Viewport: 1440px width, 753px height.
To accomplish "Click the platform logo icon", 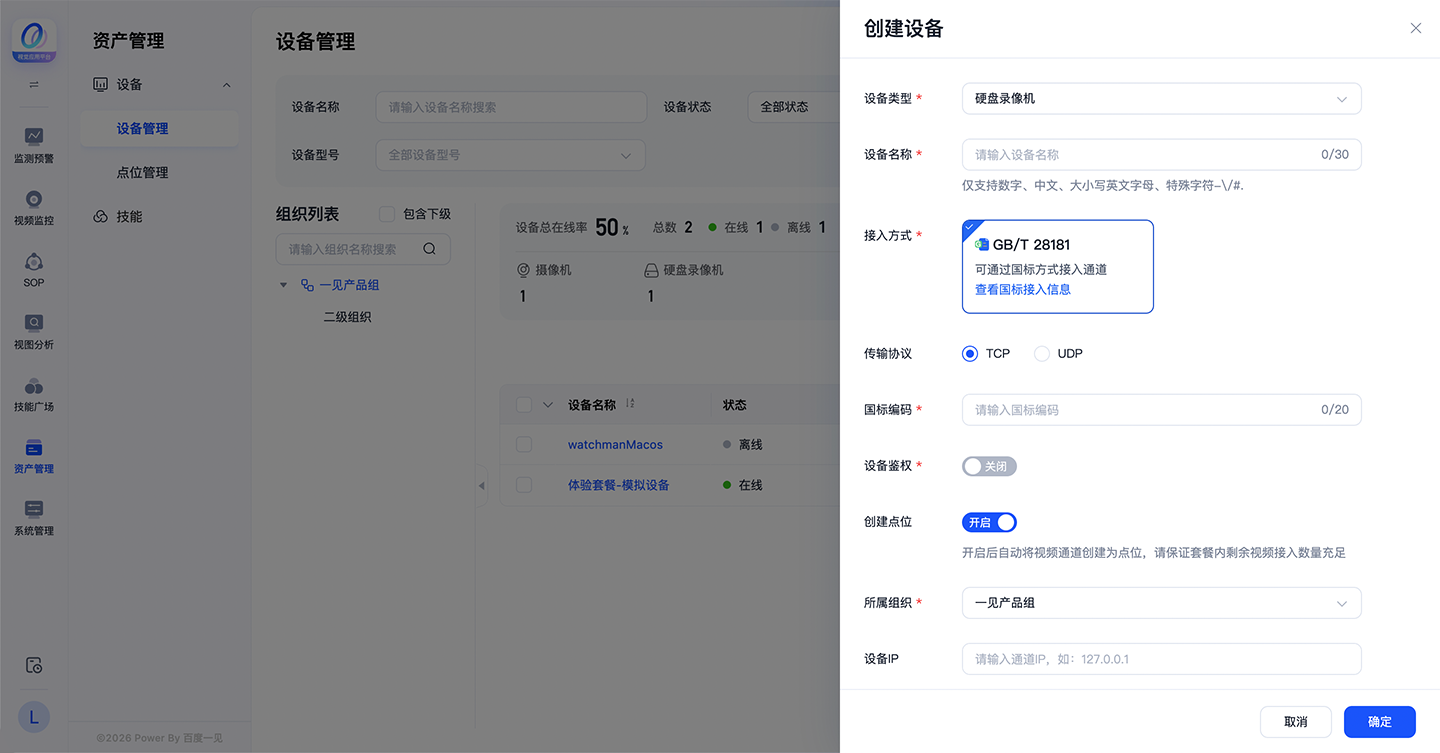I will 34,42.
